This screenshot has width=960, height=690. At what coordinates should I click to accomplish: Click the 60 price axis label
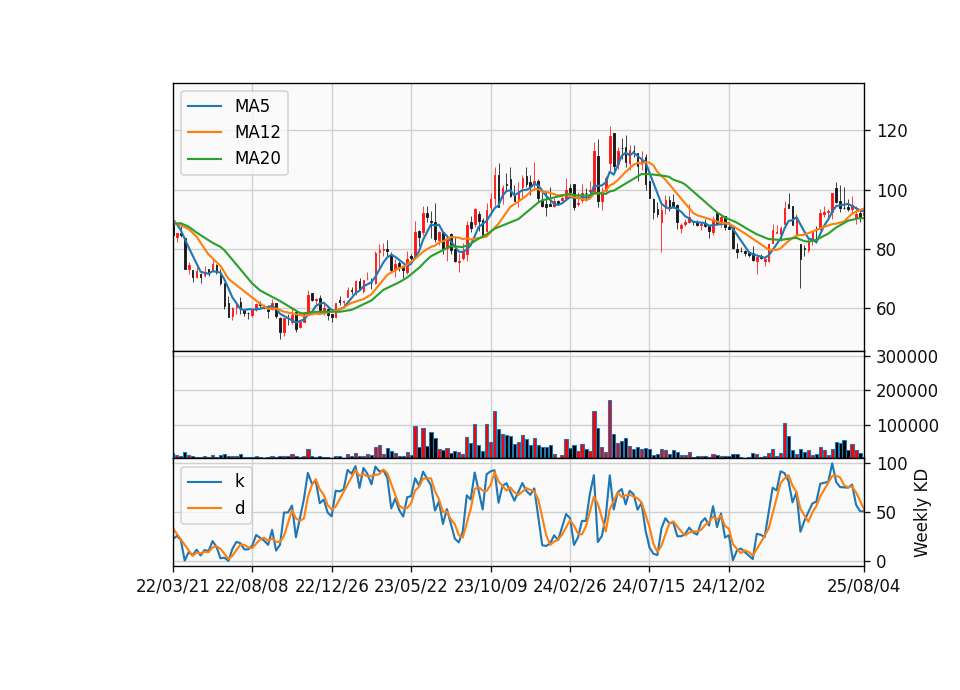pos(887,309)
